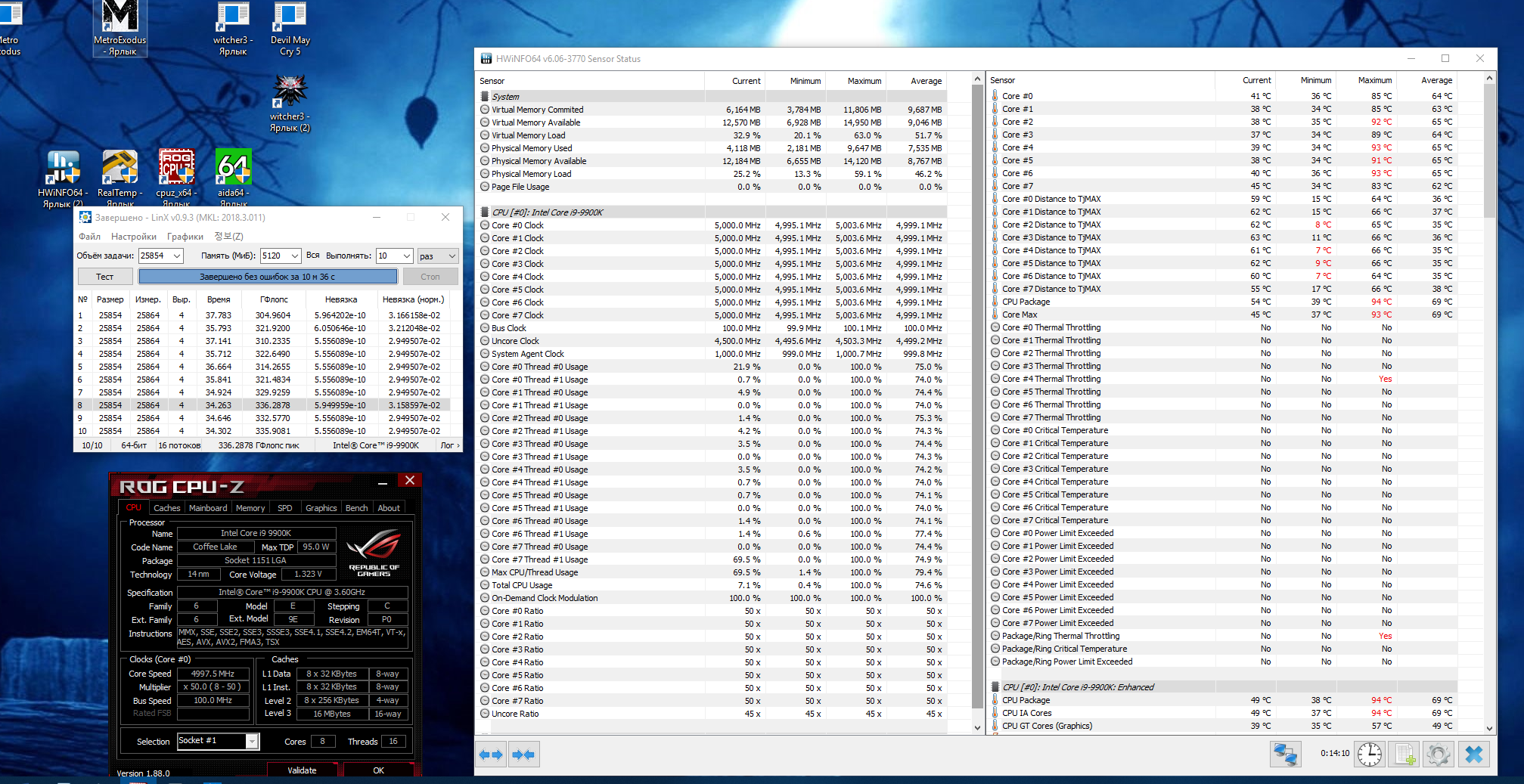
Task: Open the HWiNFO network/remote monitor icon
Action: [x=1285, y=754]
